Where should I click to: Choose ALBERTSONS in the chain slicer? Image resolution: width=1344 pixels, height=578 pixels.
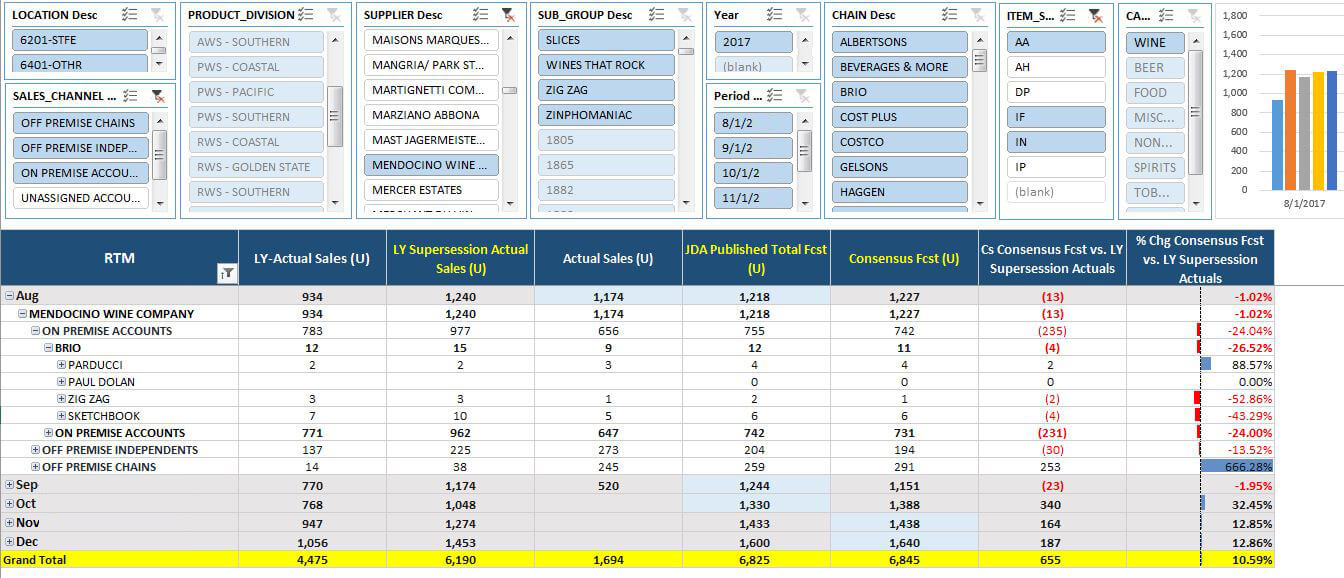[900, 42]
